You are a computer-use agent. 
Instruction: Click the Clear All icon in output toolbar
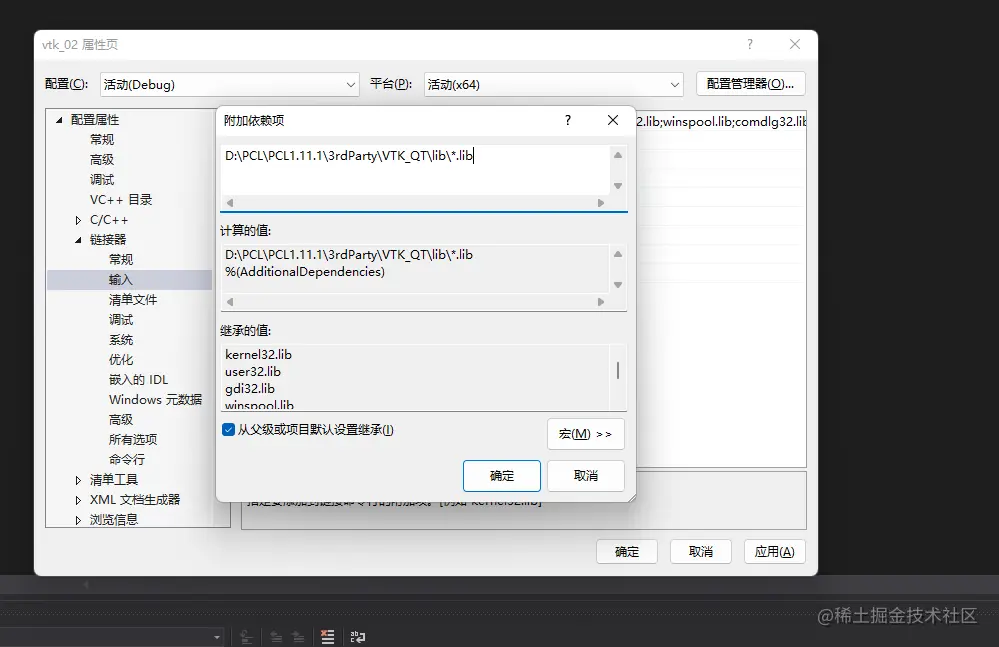[327, 636]
